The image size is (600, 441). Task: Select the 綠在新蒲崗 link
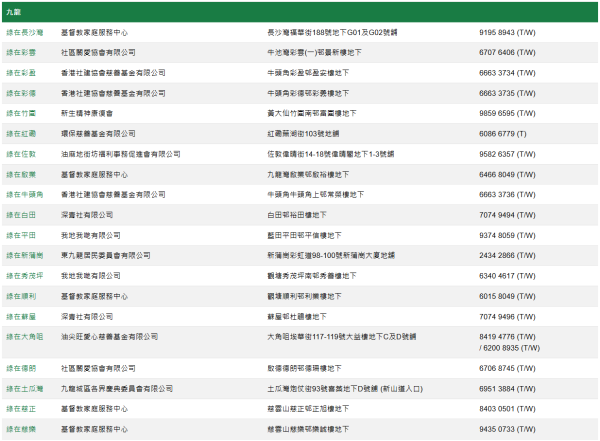[22, 255]
